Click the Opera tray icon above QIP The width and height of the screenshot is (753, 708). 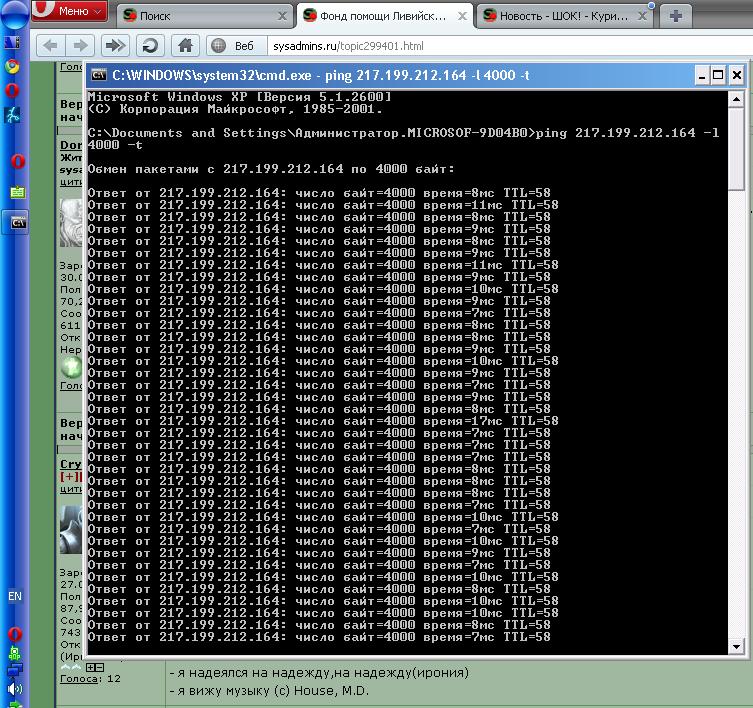click(x=14, y=634)
